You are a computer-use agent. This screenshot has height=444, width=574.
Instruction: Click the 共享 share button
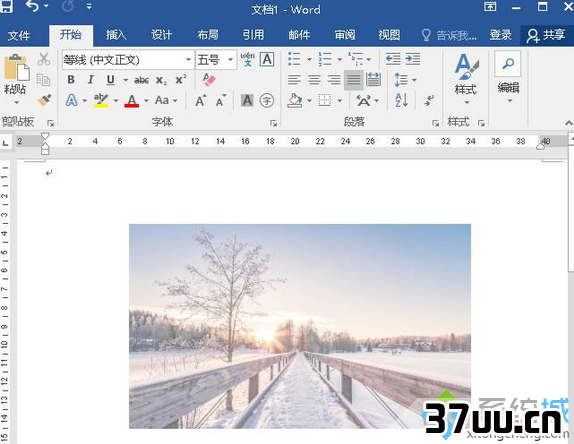click(x=546, y=35)
